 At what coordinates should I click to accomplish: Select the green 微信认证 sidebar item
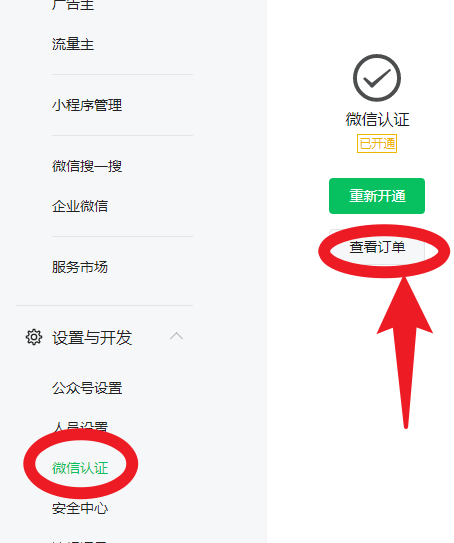pyautogui.click(x=80, y=468)
